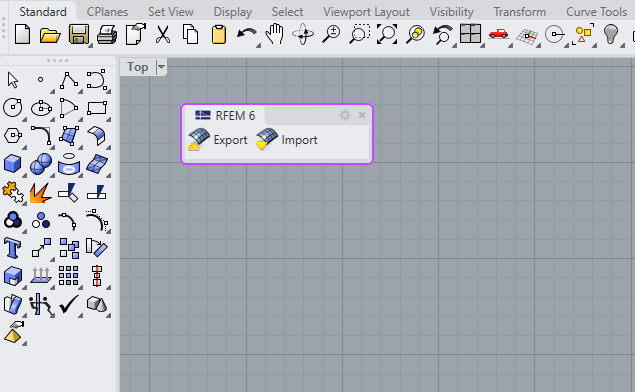
Task: Open the Set CPlane grid icon
Action: (x=527, y=36)
